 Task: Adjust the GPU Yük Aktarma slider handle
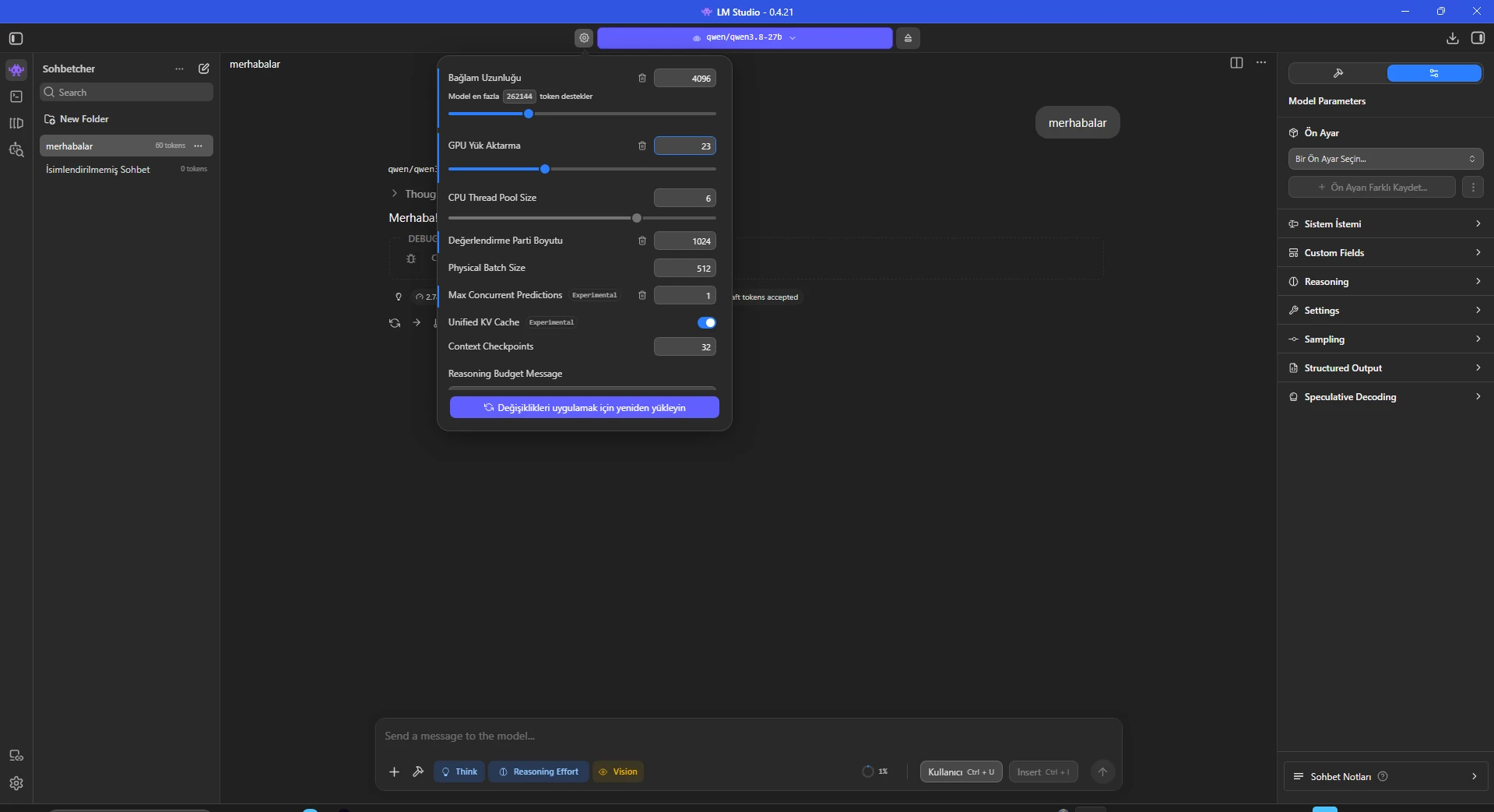point(545,169)
